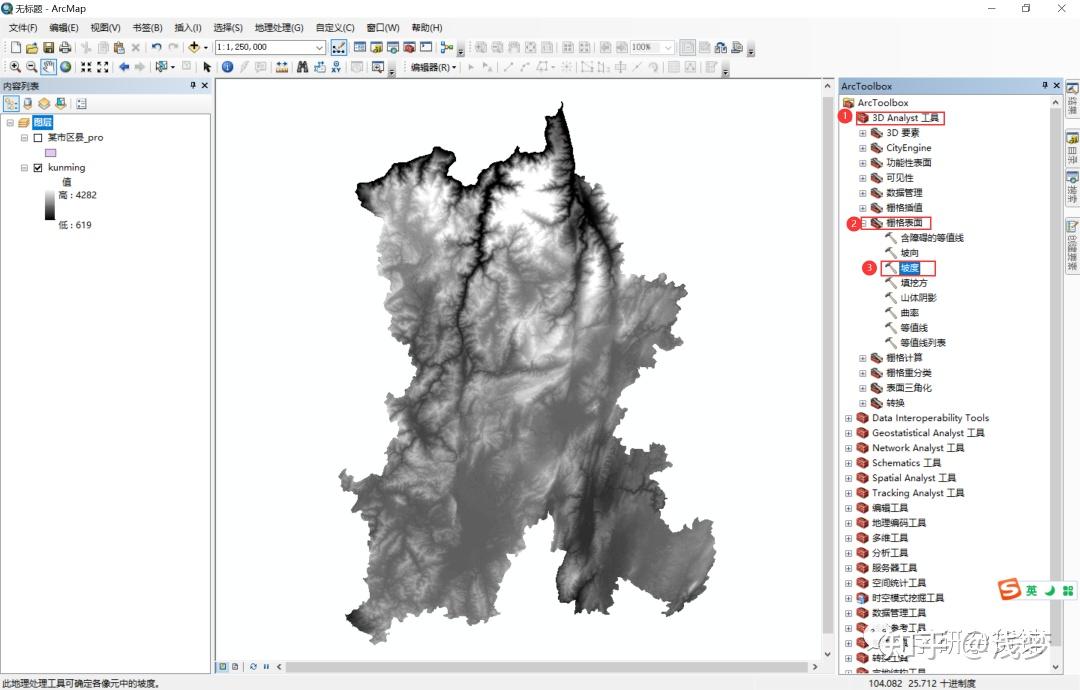Viewport: 1080px width, 690px height.
Task: Open the 编辑器(R) dropdown menu
Action: click(x=433, y=67)
